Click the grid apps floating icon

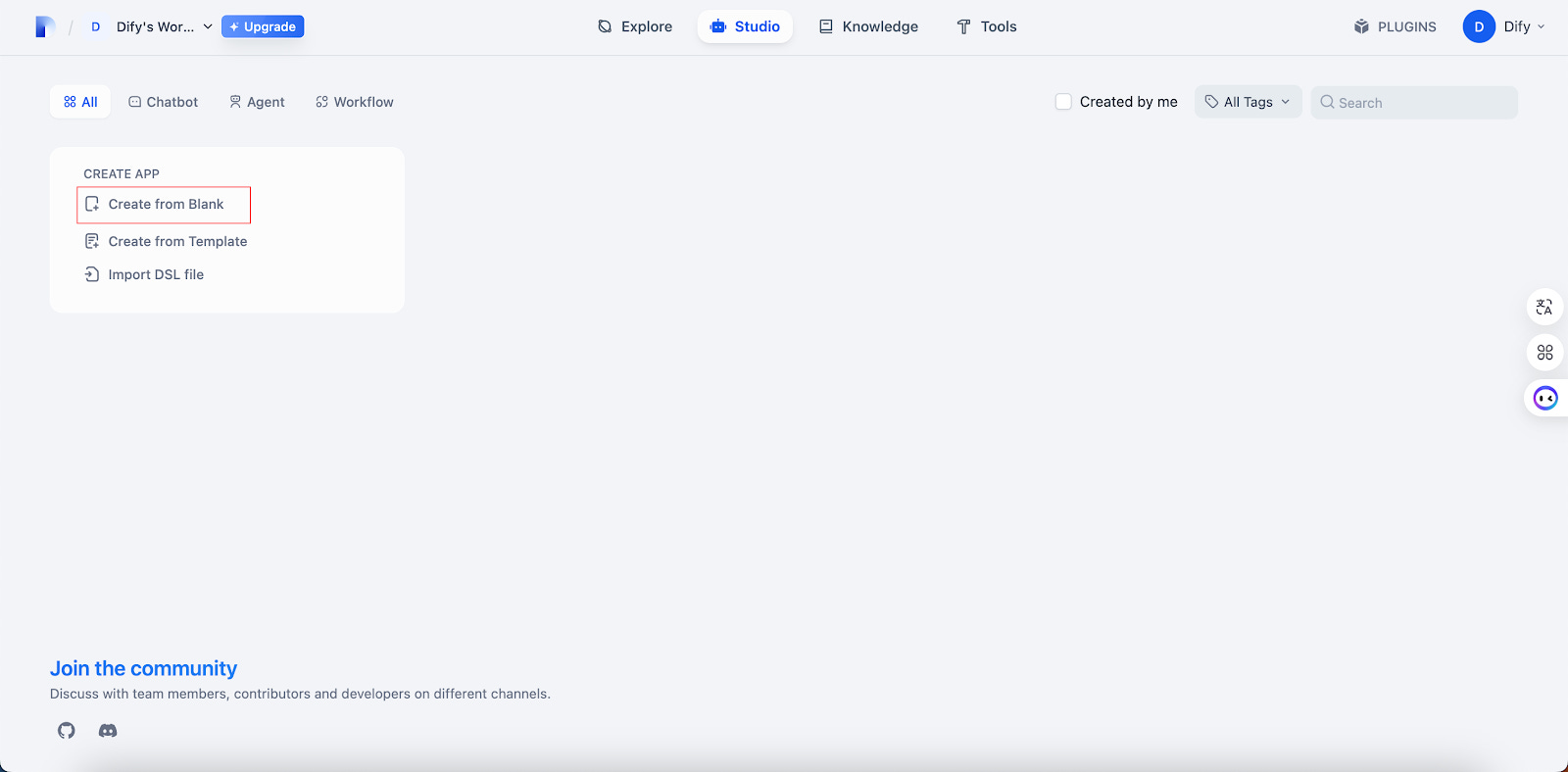1544,353
